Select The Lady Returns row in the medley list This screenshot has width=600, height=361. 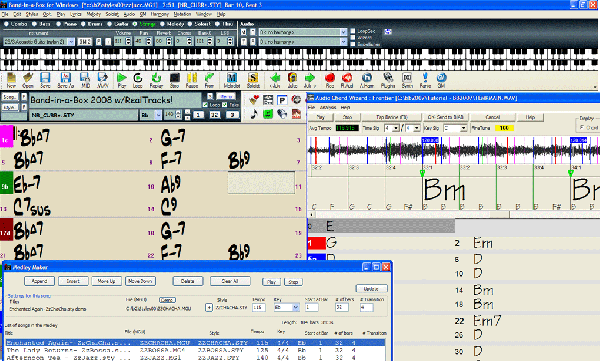coord(195,350)
